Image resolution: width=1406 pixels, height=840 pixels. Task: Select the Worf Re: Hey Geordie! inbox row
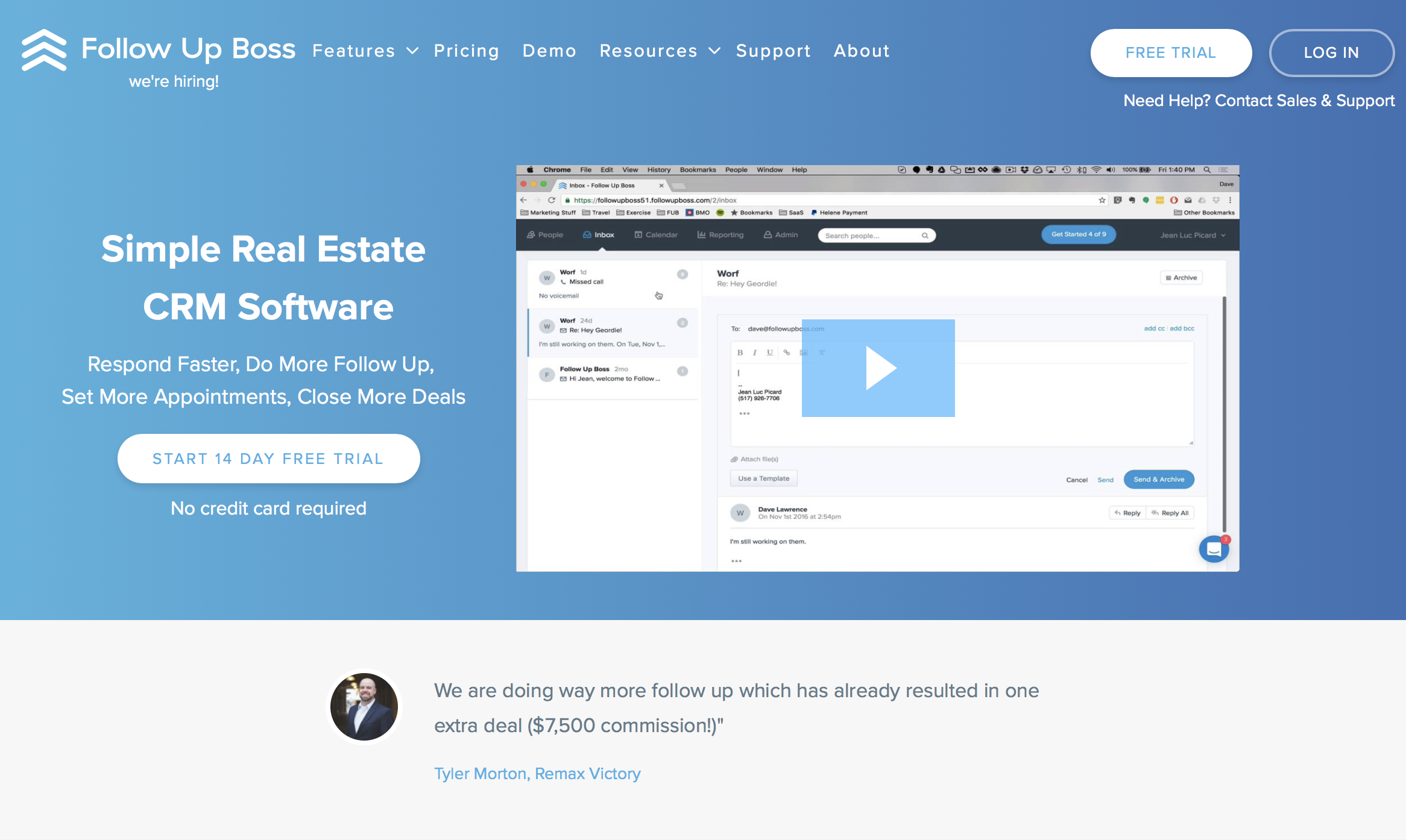pyautogui.click(x=613, y=333)
